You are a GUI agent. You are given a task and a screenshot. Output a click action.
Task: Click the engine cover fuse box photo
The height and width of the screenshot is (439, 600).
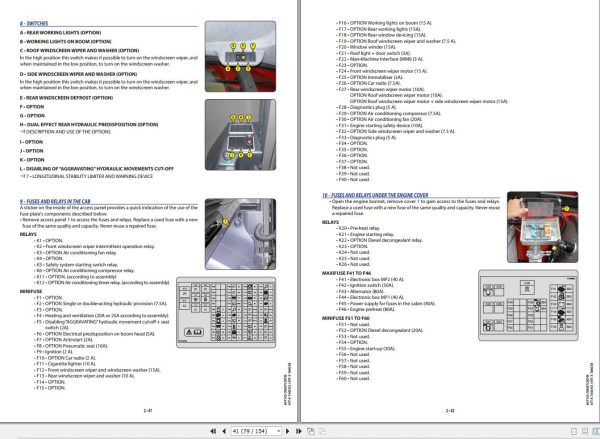click(x=543, y=227)
